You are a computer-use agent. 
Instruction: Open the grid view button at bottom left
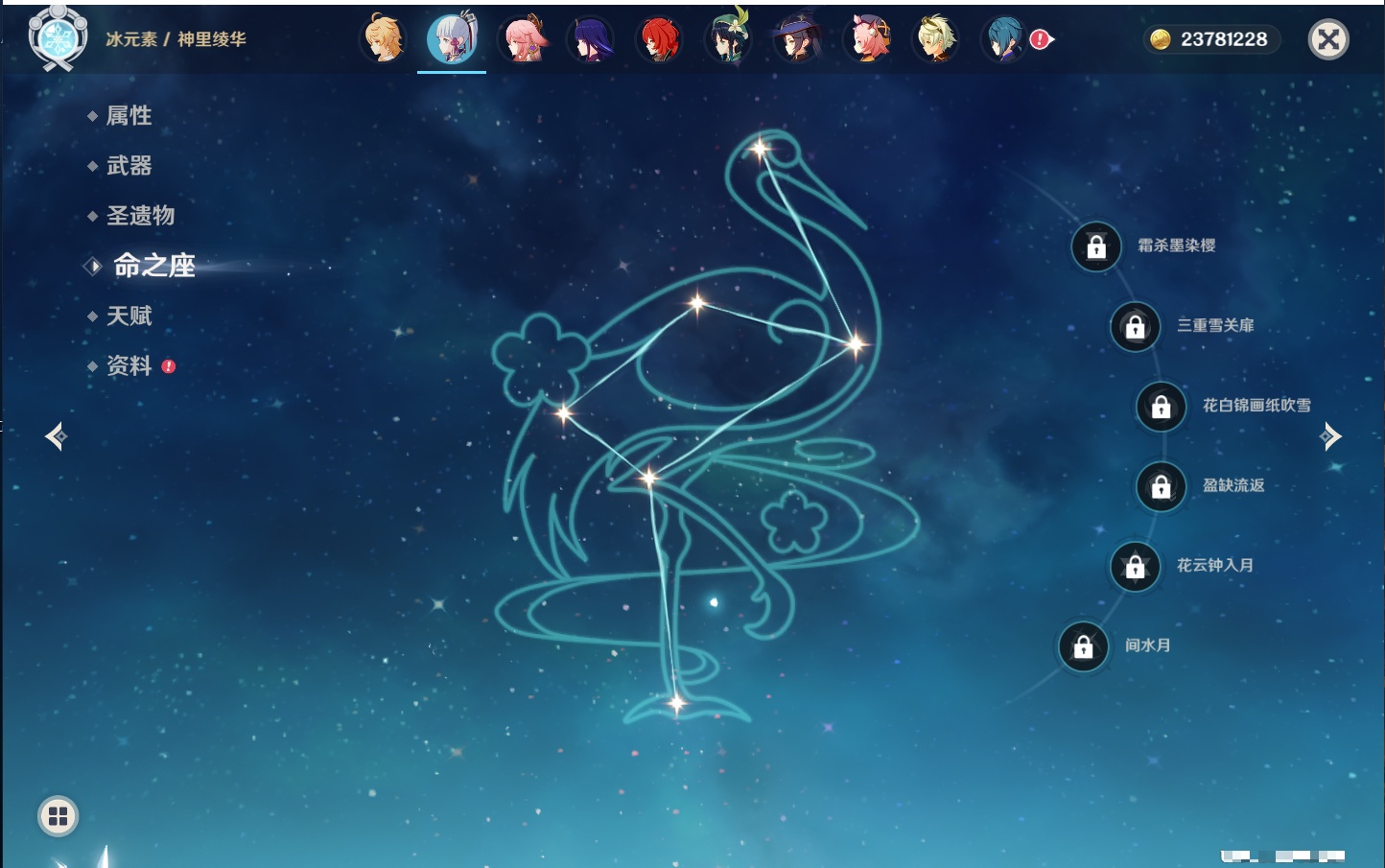(x=58, y=816)
